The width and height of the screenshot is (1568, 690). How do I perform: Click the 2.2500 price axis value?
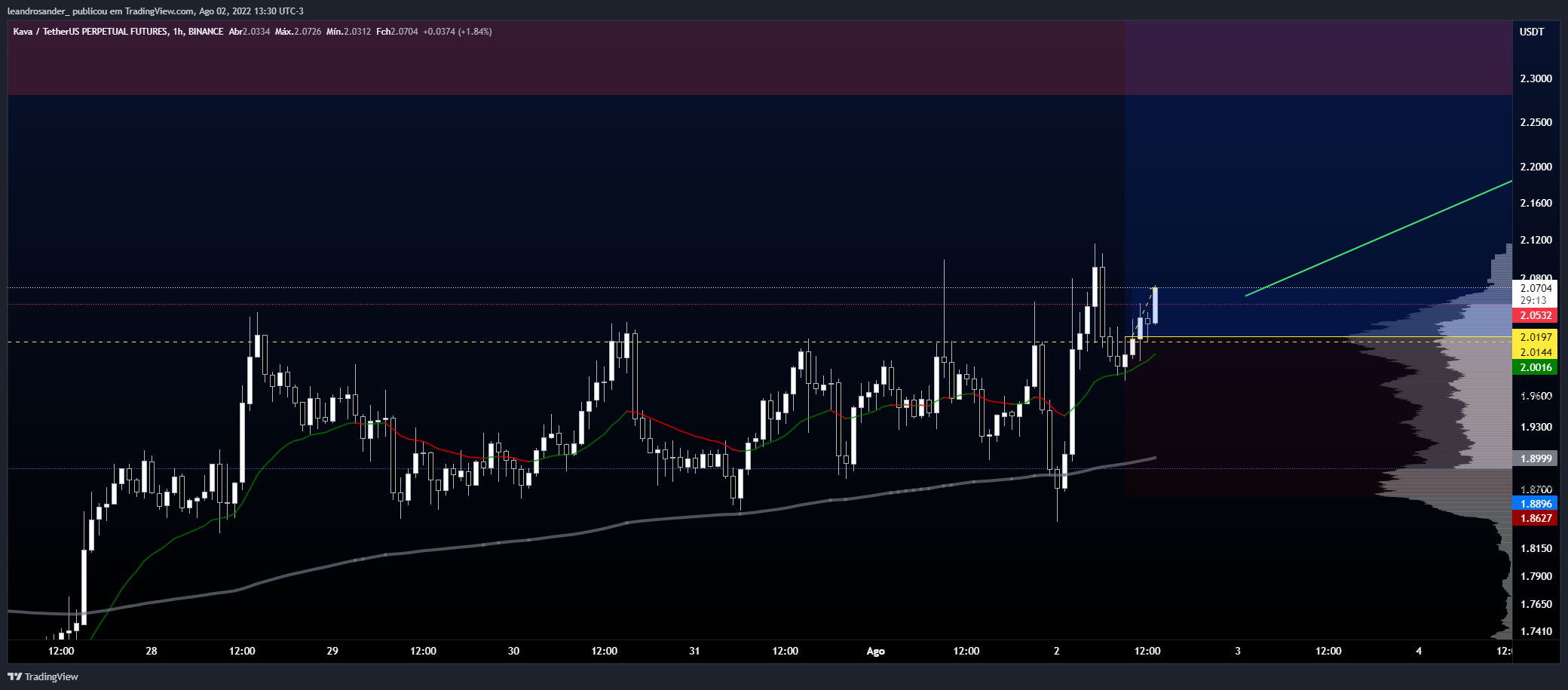pyautogui.click(x=1536, y=122)
